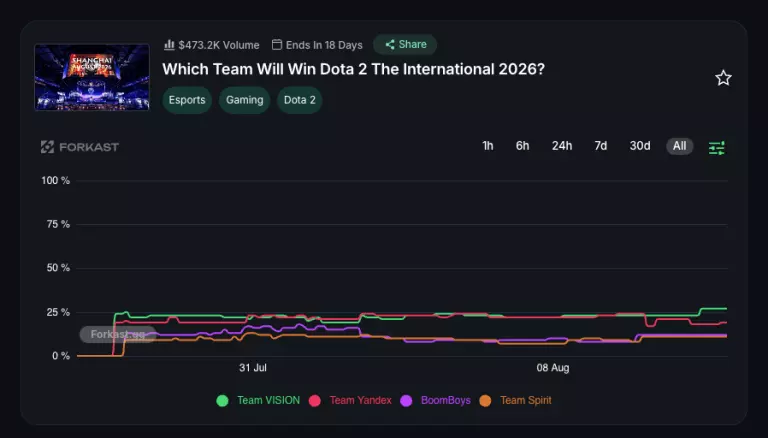Viewport: 768px width, 438px height.
Task: Click the 25 % axis label
Action: (58, 312)
